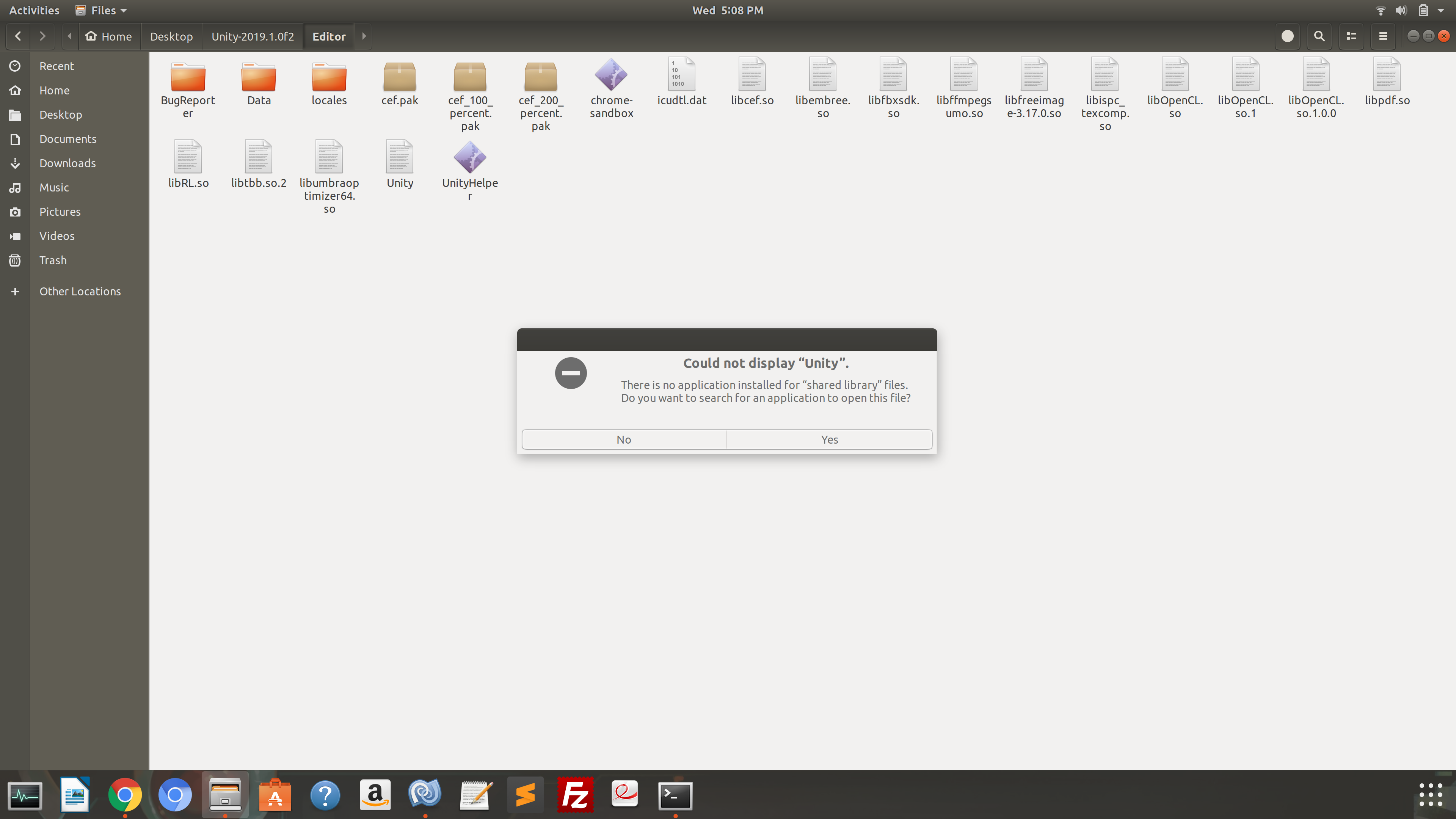This screenshot has height=819, width=1456.
Task: Click Yes to search for an application
Action: (x=828, y=439)
